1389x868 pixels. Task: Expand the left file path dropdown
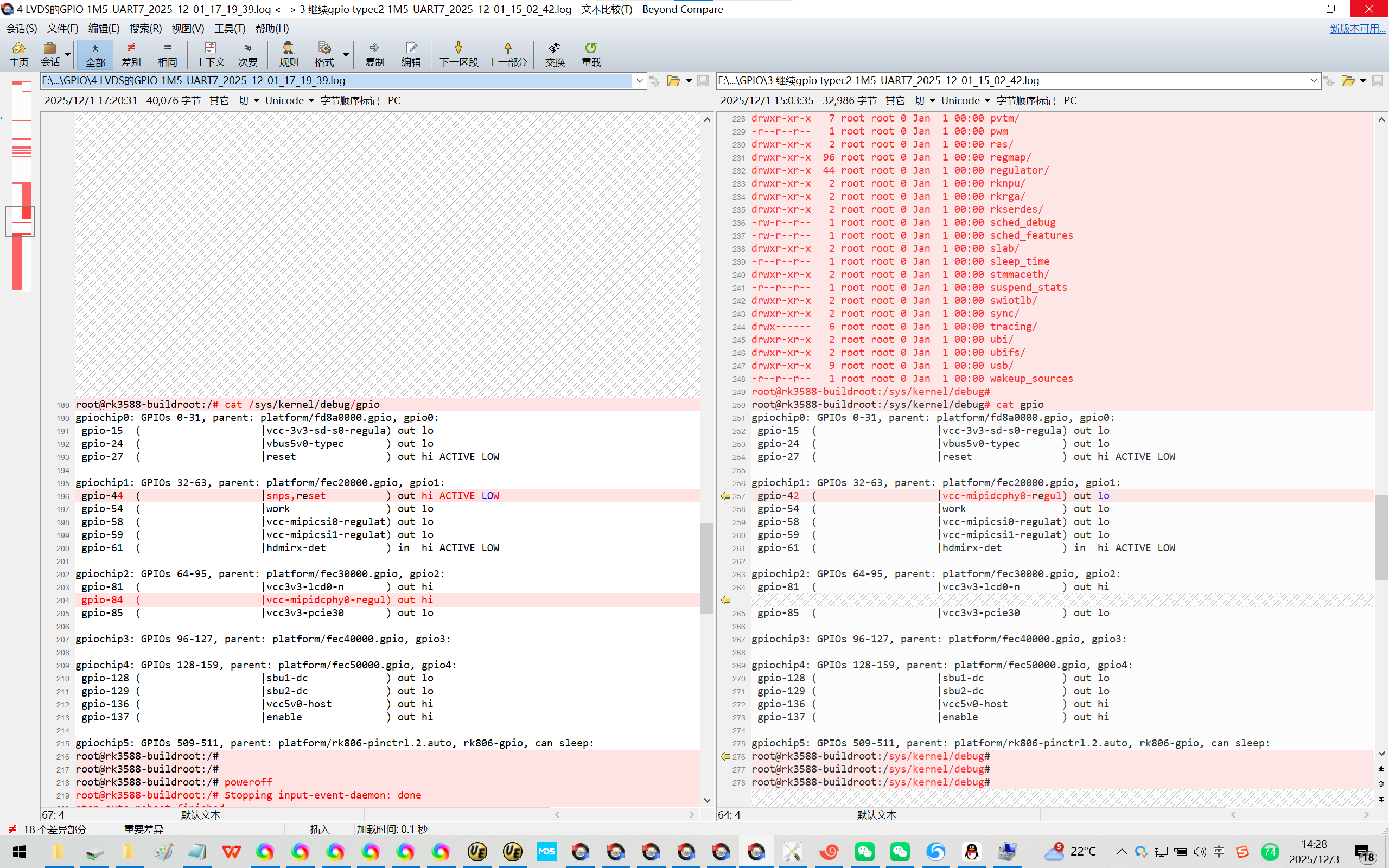tap(639, 81)
